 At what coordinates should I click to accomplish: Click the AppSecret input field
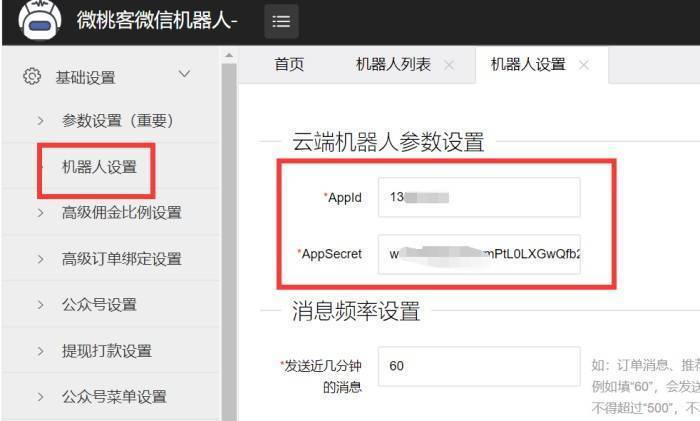tap(479, 254)
